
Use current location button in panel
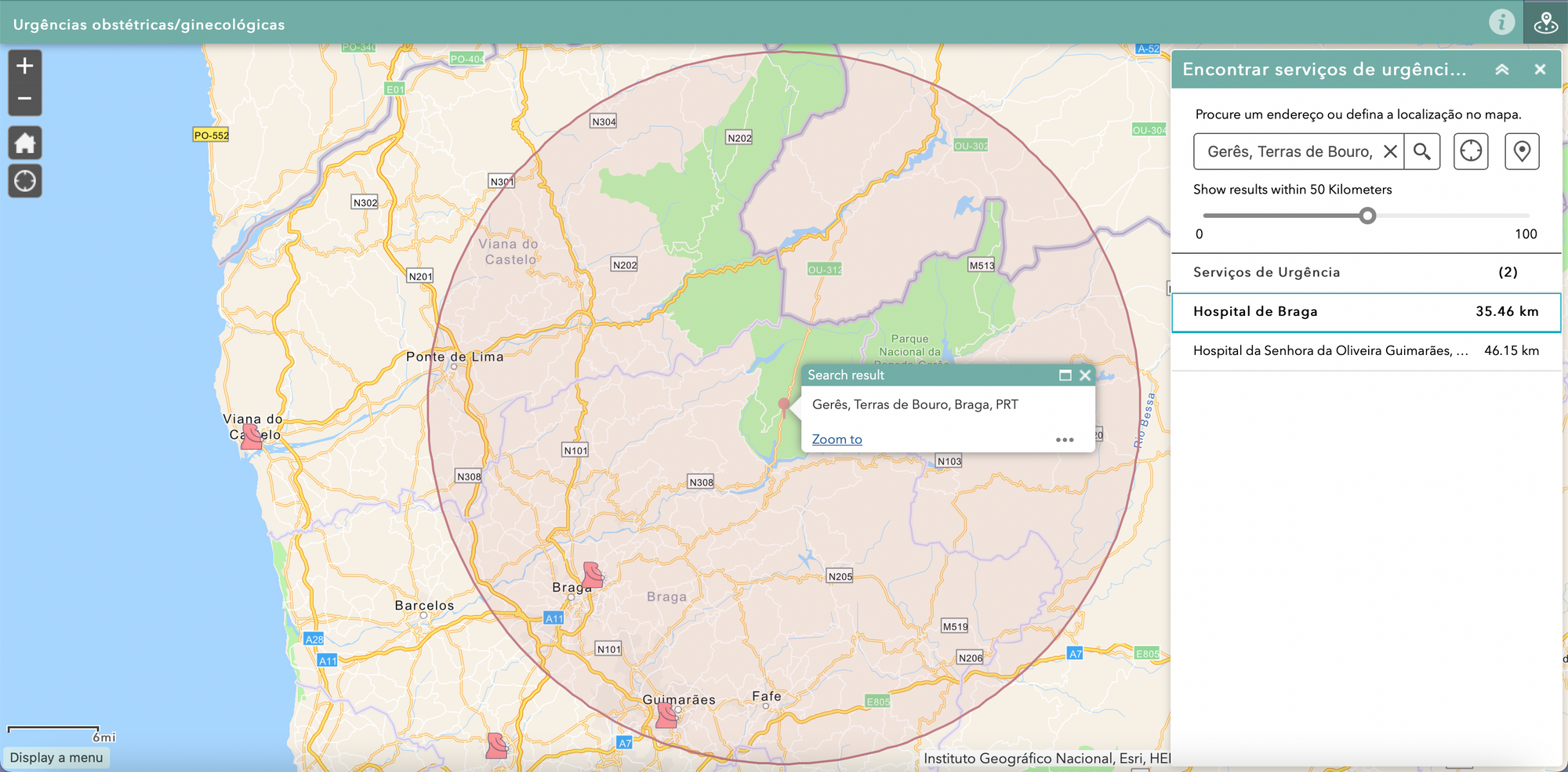click(x=1471, y=151)
